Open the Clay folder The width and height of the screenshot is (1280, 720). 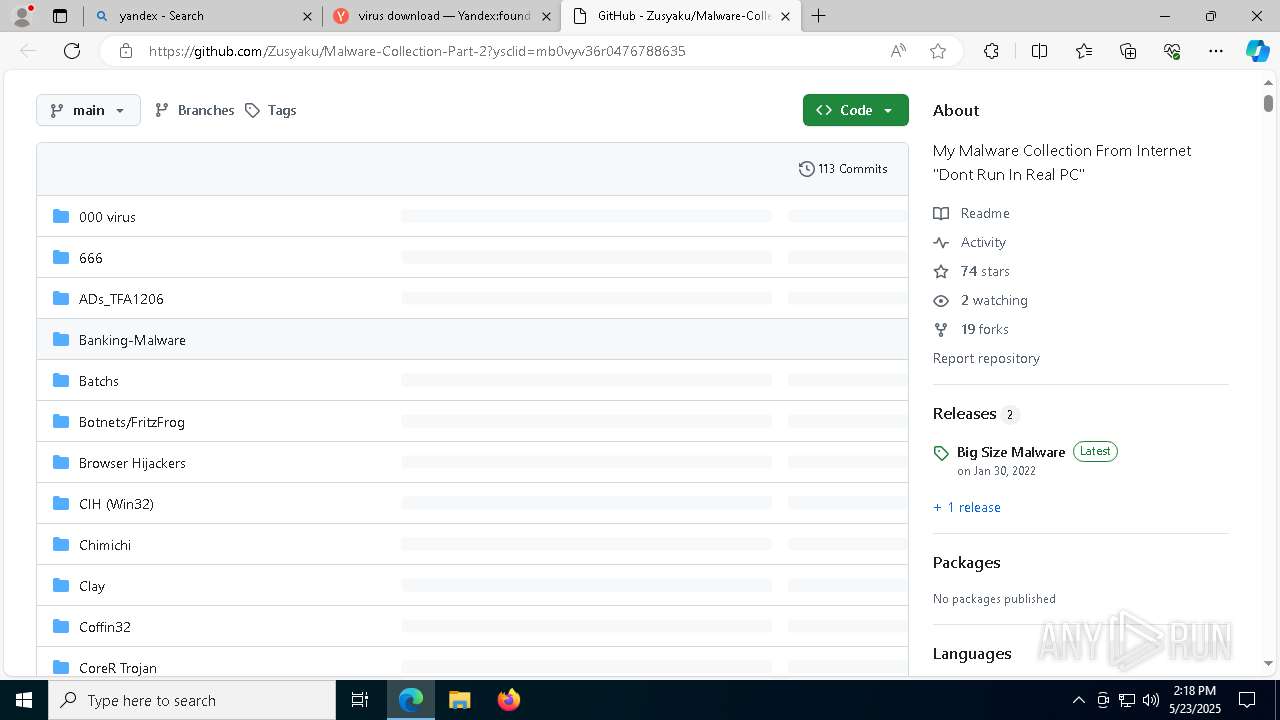pos(92,586)
